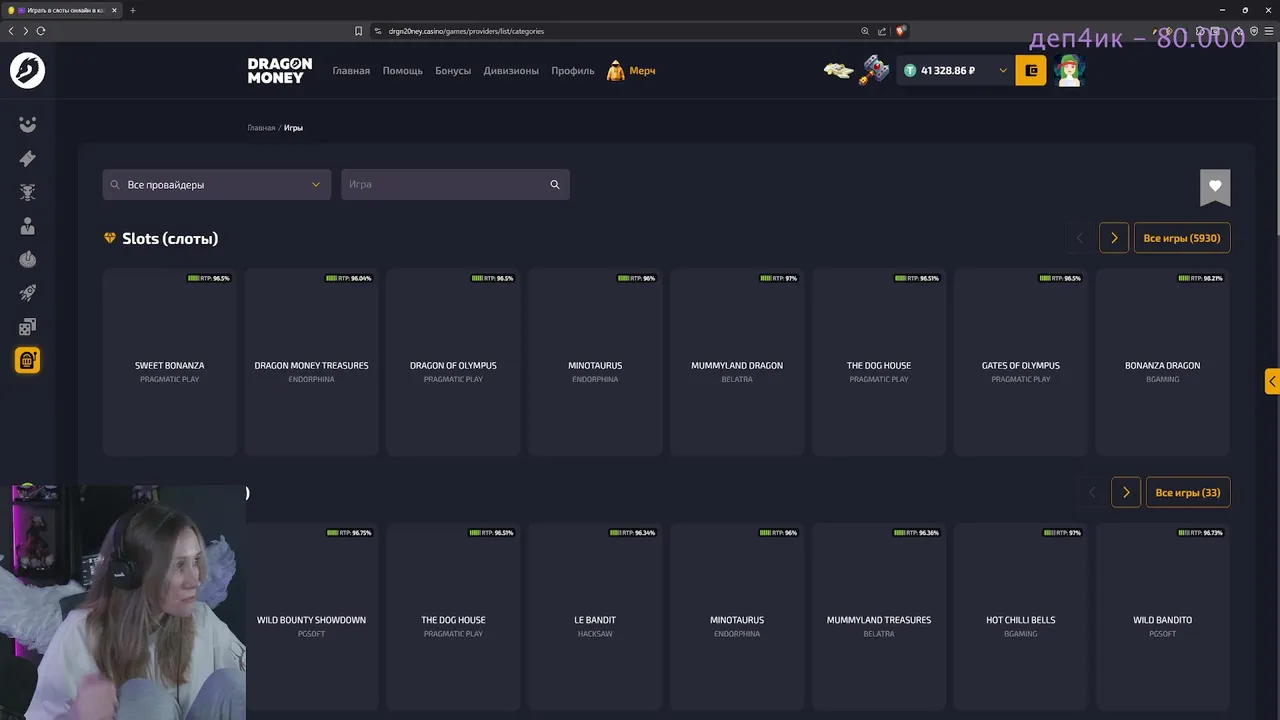Click the cash stack icon in header
The height and width of the screenshot is (720, 1280).
click(839, 71)
